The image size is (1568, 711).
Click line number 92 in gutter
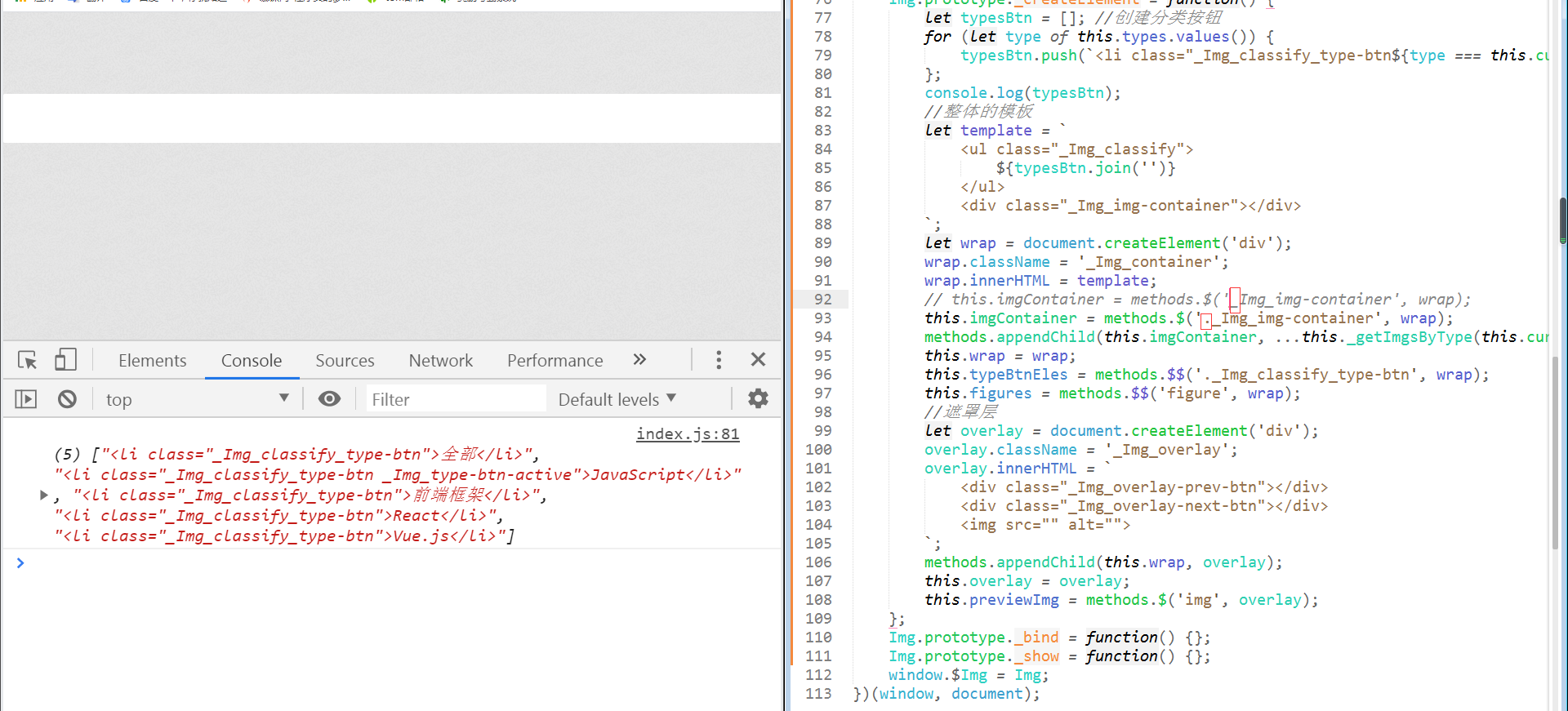[x=822, y=300]
